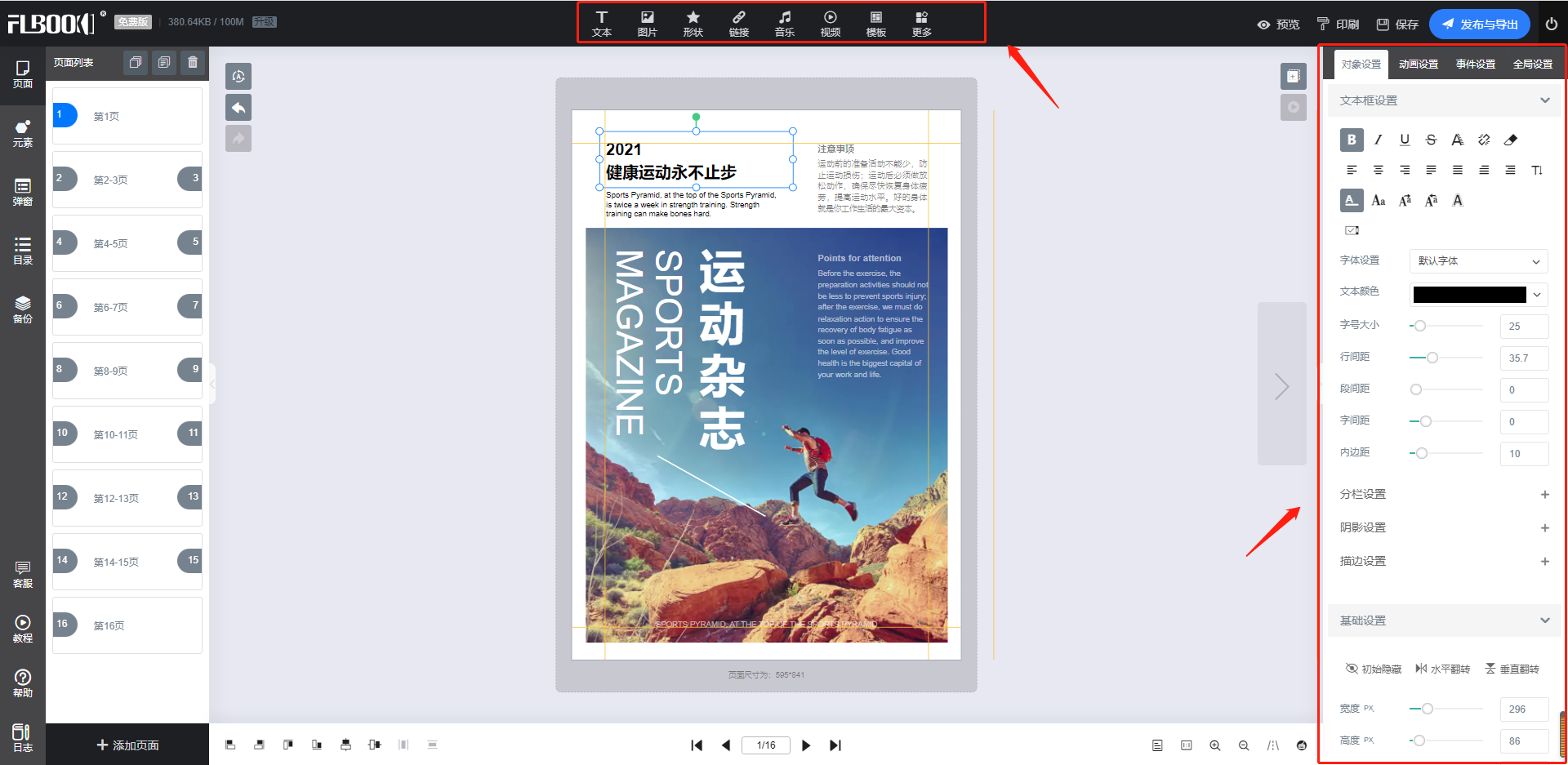Image resolution: width=1568 pixels, height=765 pixels.
Task: Align text to the right
Action: pyautogui.click(x=1405, y=170)
